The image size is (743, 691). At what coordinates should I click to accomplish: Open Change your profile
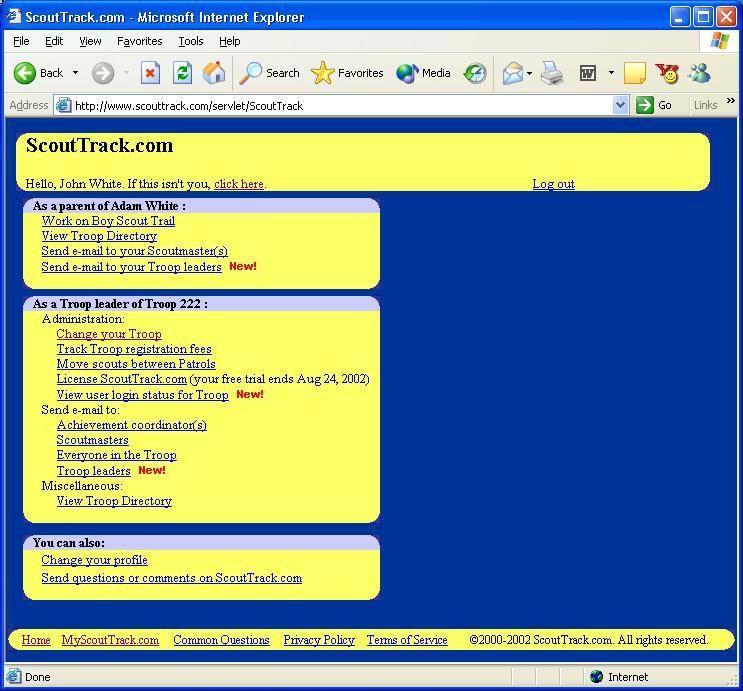pyautogui.click(x=94, y=560)
